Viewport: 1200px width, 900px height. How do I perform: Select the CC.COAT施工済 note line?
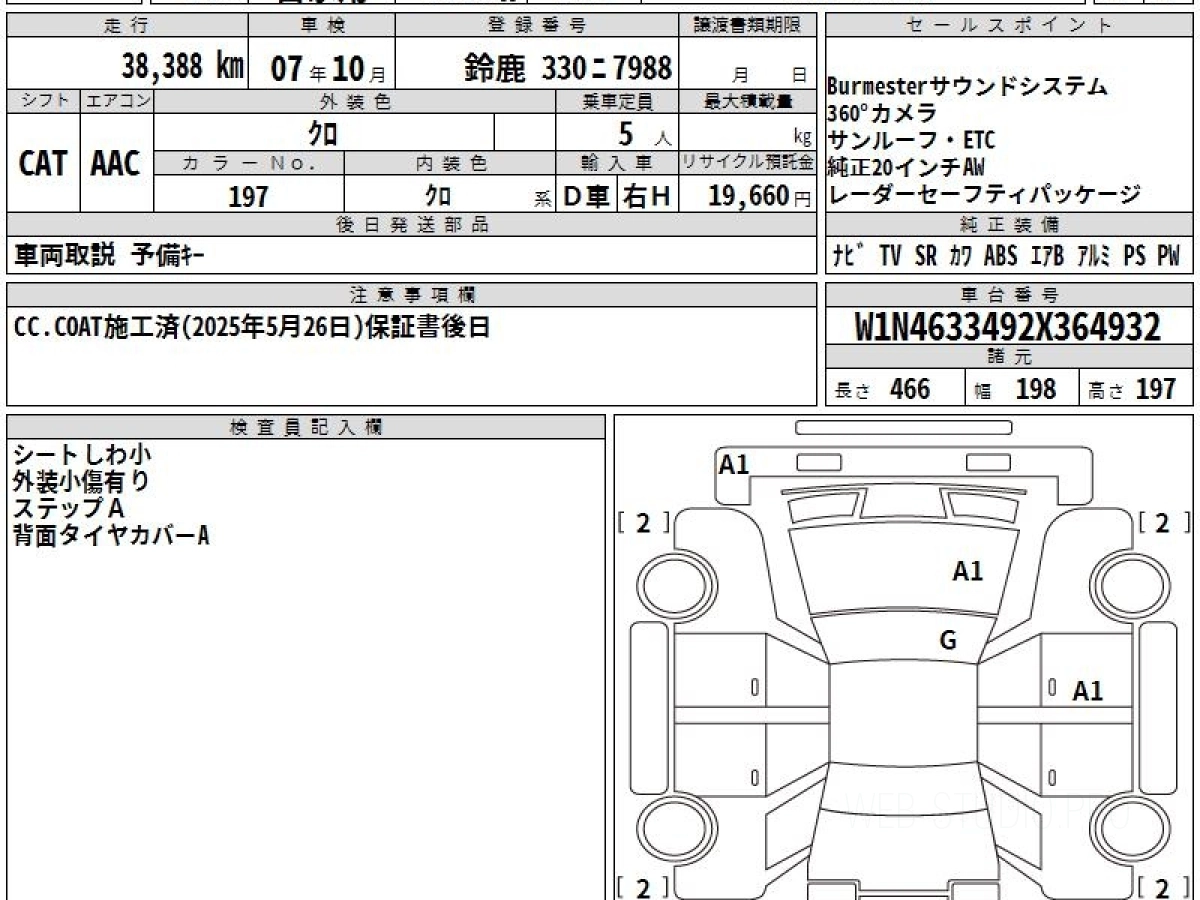(x=252, y=327)
